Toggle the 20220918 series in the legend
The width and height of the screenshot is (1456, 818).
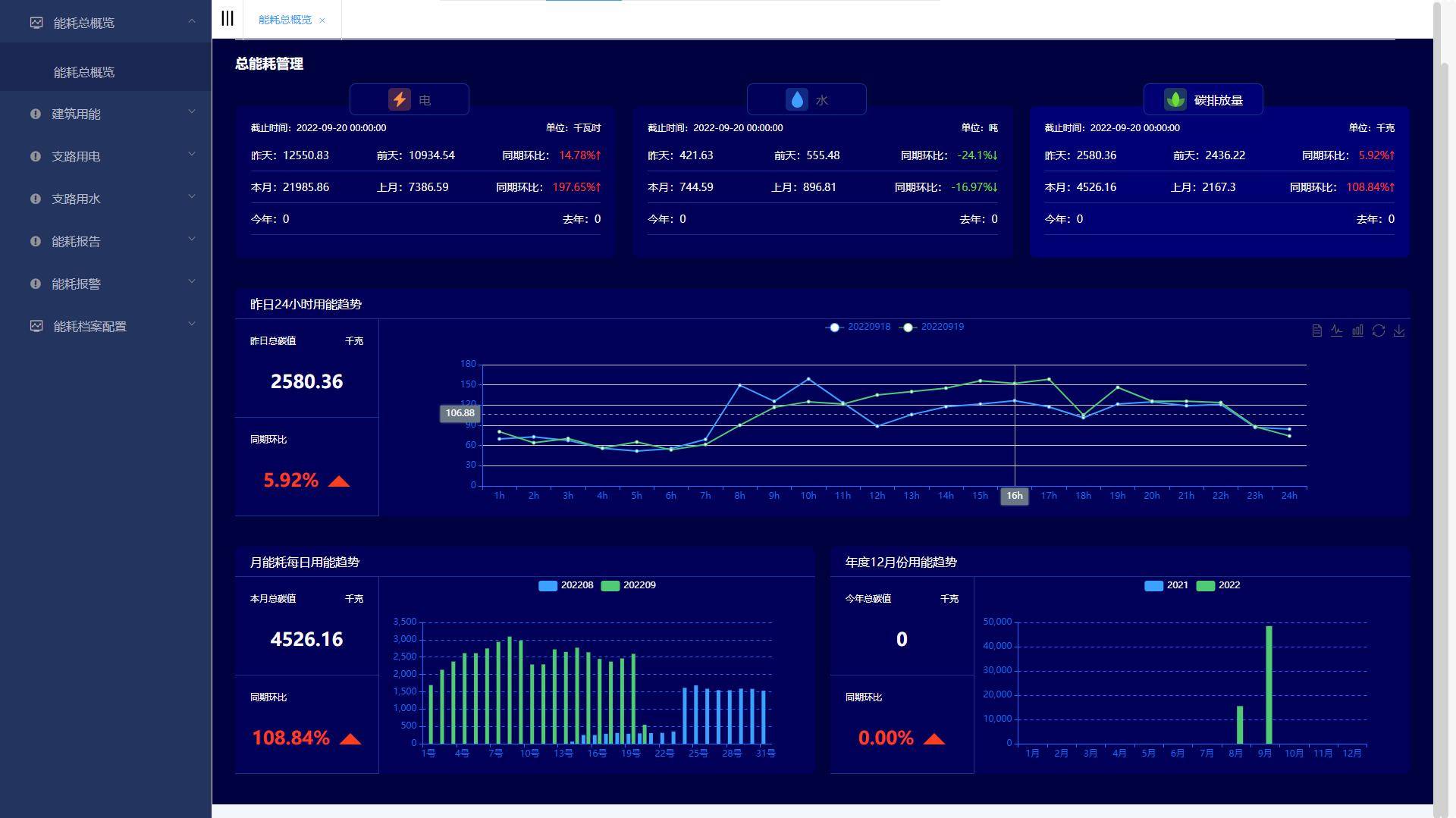tap(858, 327)
